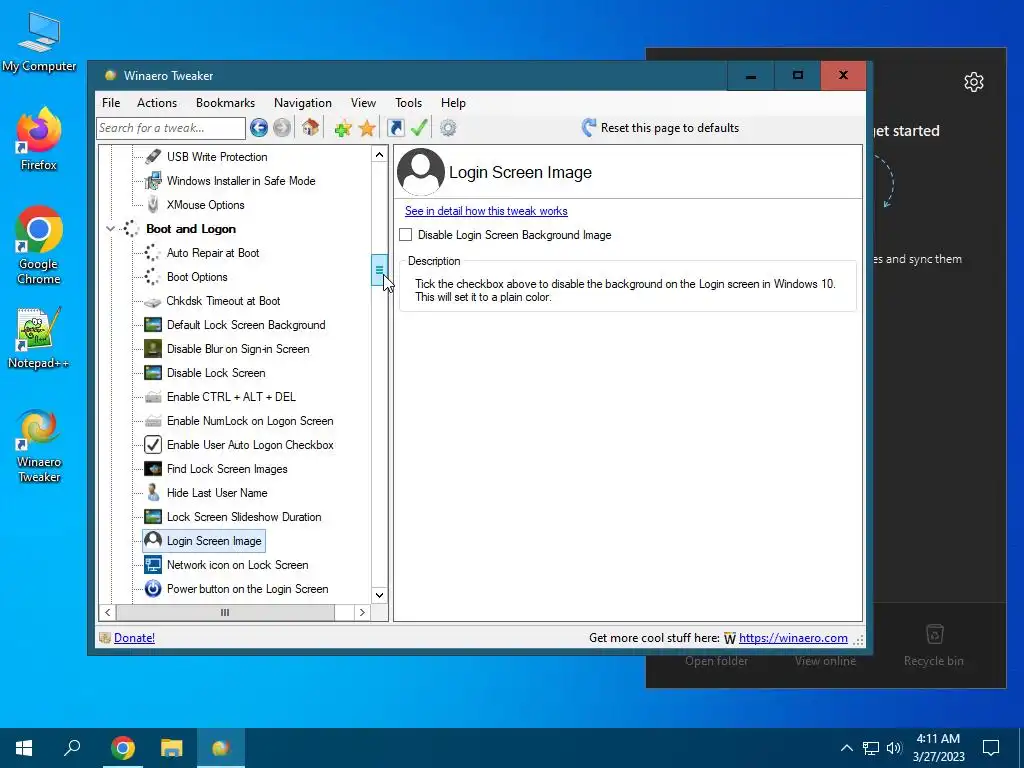Viewport: 1024px width, 768px height.
Task: Go to the Home page icon
Action: click(x=310, y=127)
